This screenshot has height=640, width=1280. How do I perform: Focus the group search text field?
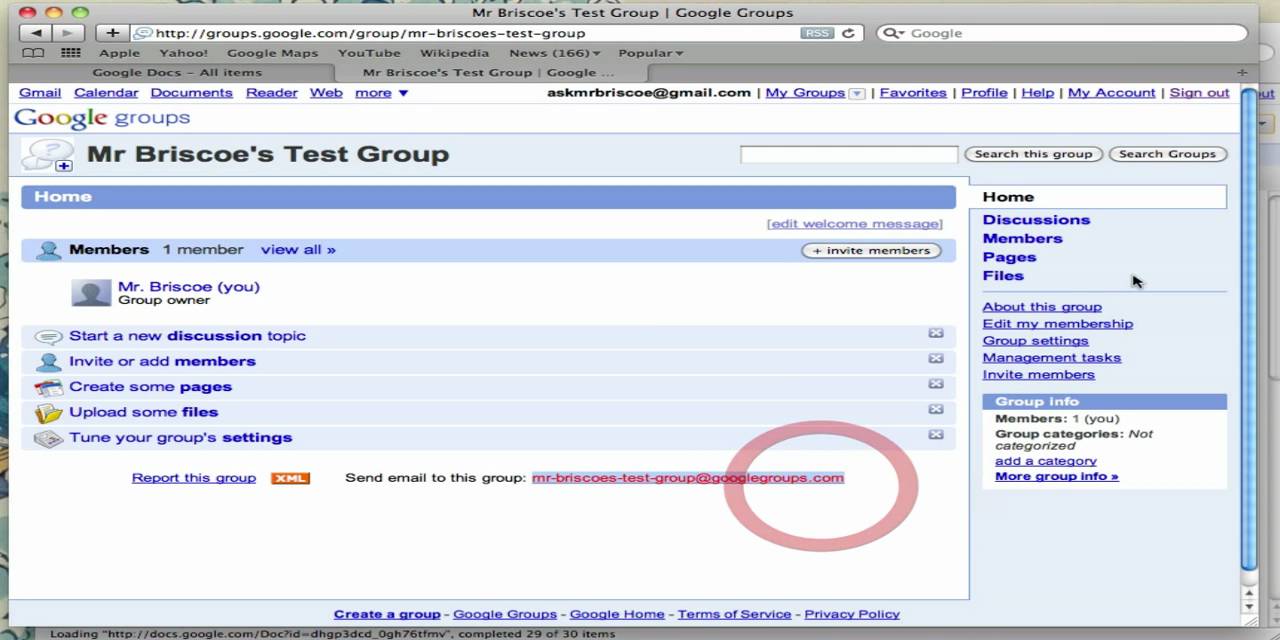(x=849, y=154)
